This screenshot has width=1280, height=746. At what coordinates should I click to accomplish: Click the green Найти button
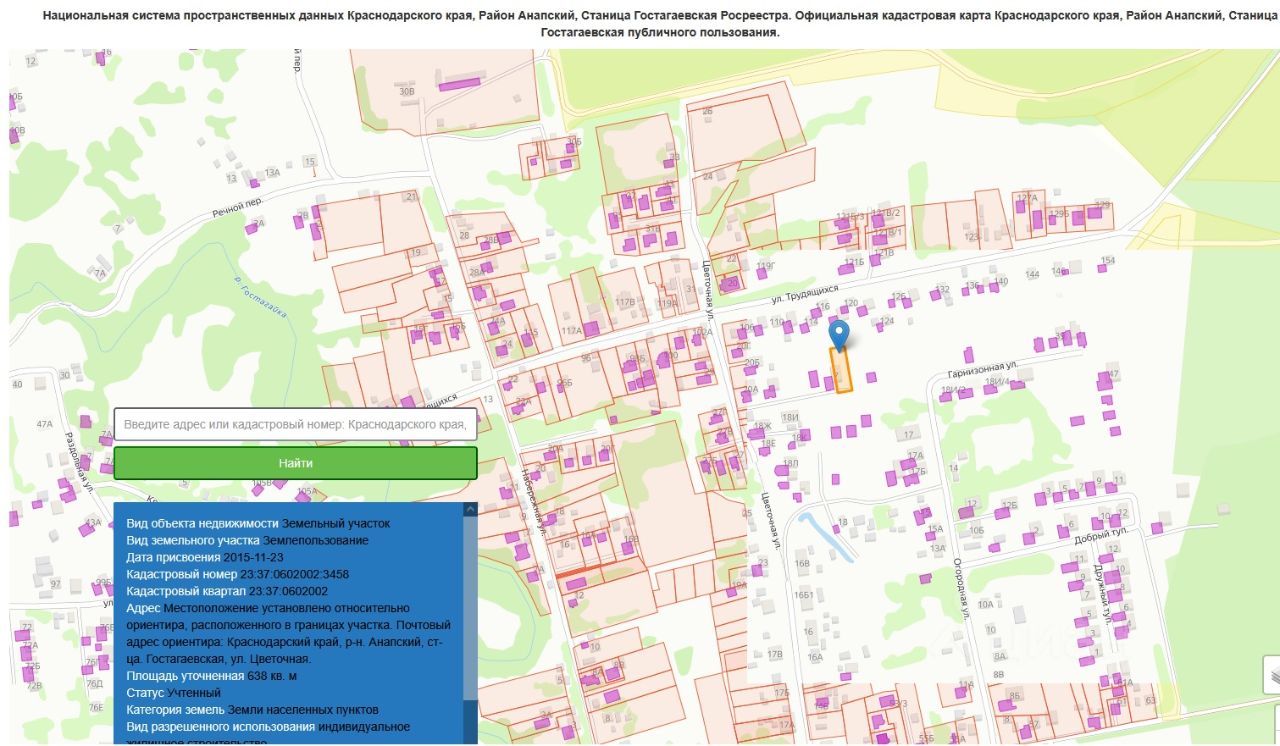click(295, 463)
